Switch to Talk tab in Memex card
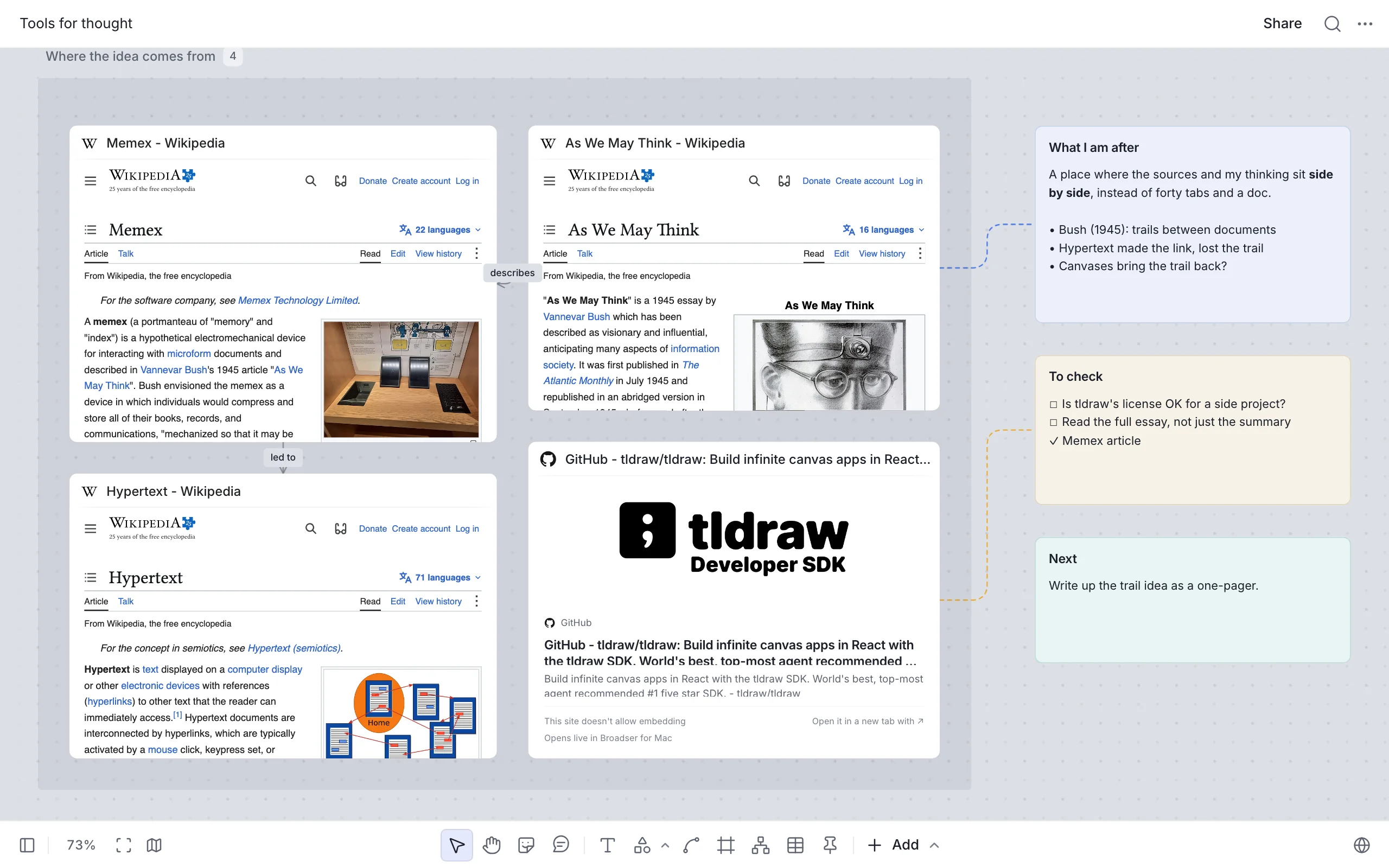This screenshot has width=1389, height=868. [126, 254]
